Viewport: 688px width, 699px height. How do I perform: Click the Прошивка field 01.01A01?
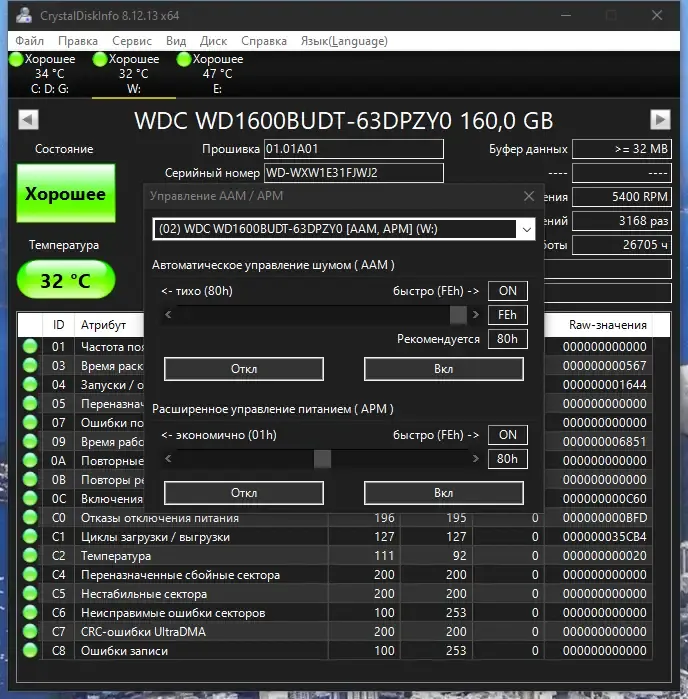[354, 149]
